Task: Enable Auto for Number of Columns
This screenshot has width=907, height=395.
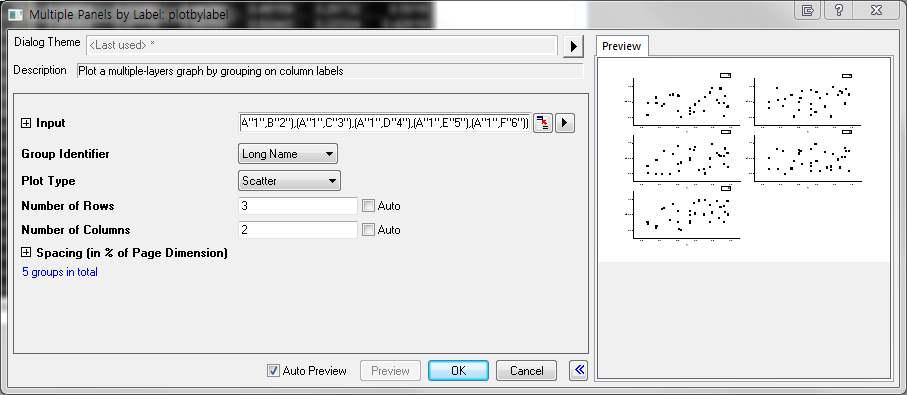Action: click(x=368, y=230)
